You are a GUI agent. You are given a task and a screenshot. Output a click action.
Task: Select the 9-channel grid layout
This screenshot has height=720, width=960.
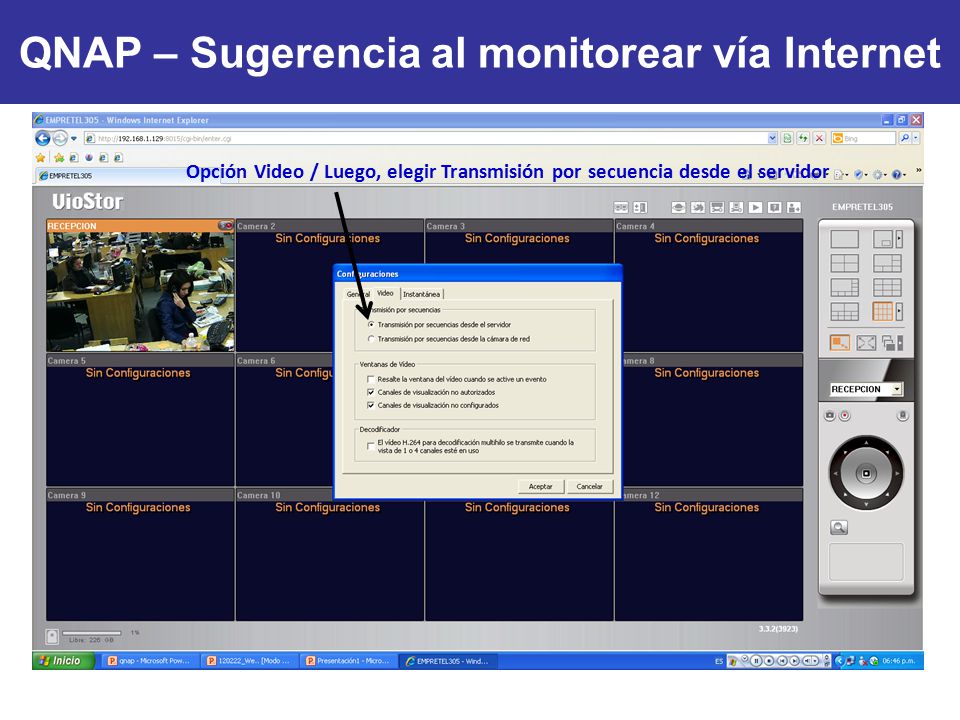click(887, 287)
